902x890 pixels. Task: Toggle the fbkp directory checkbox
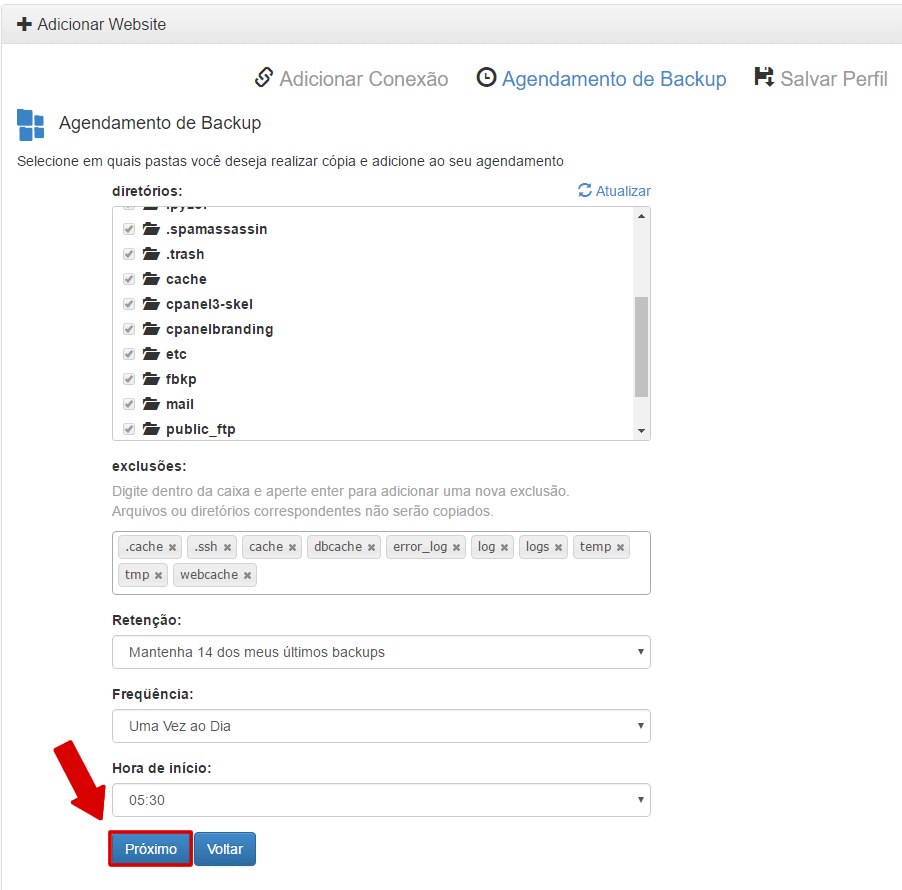(129, 379)
